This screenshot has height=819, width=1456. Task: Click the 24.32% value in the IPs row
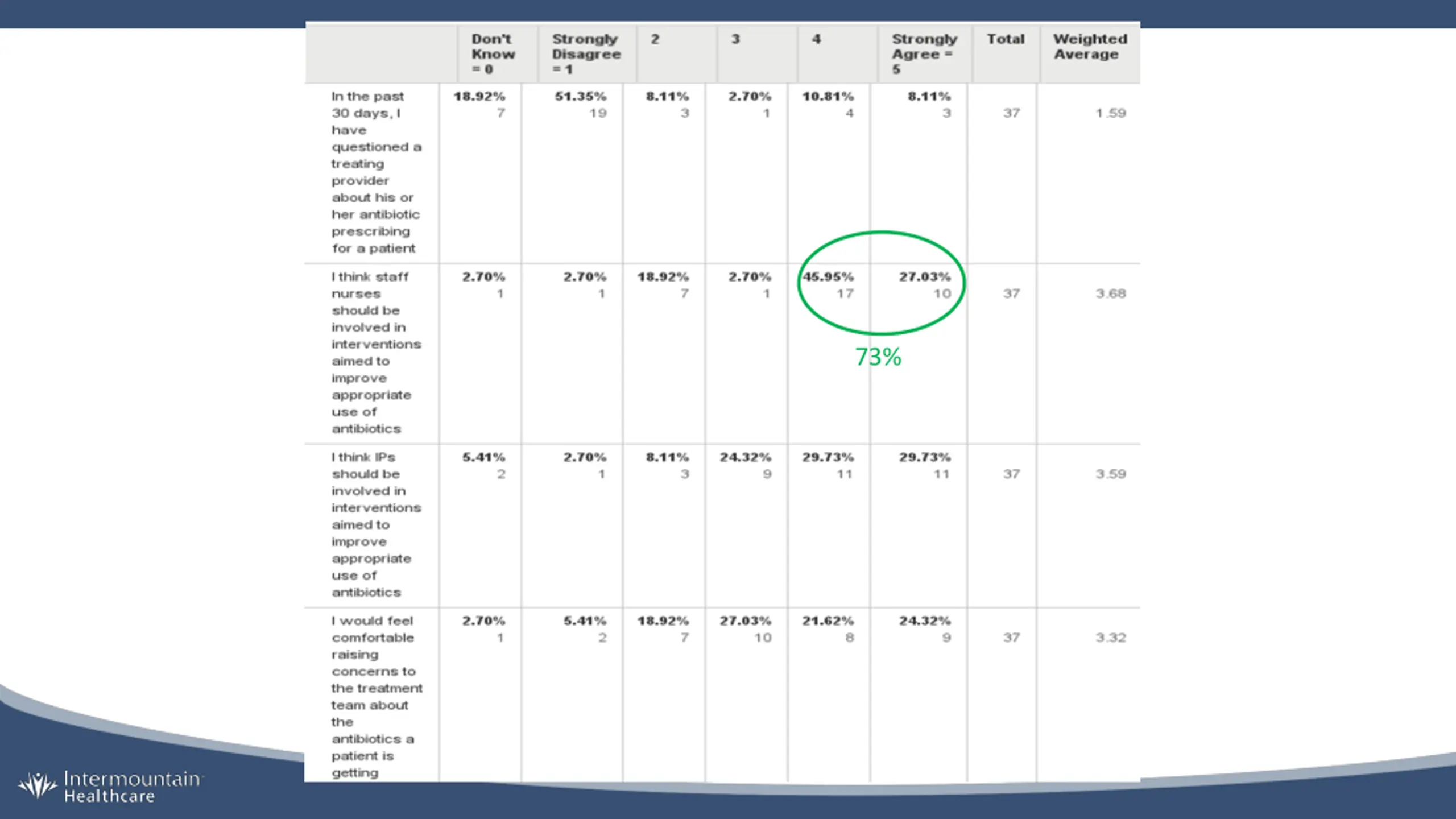click(745, 457)
